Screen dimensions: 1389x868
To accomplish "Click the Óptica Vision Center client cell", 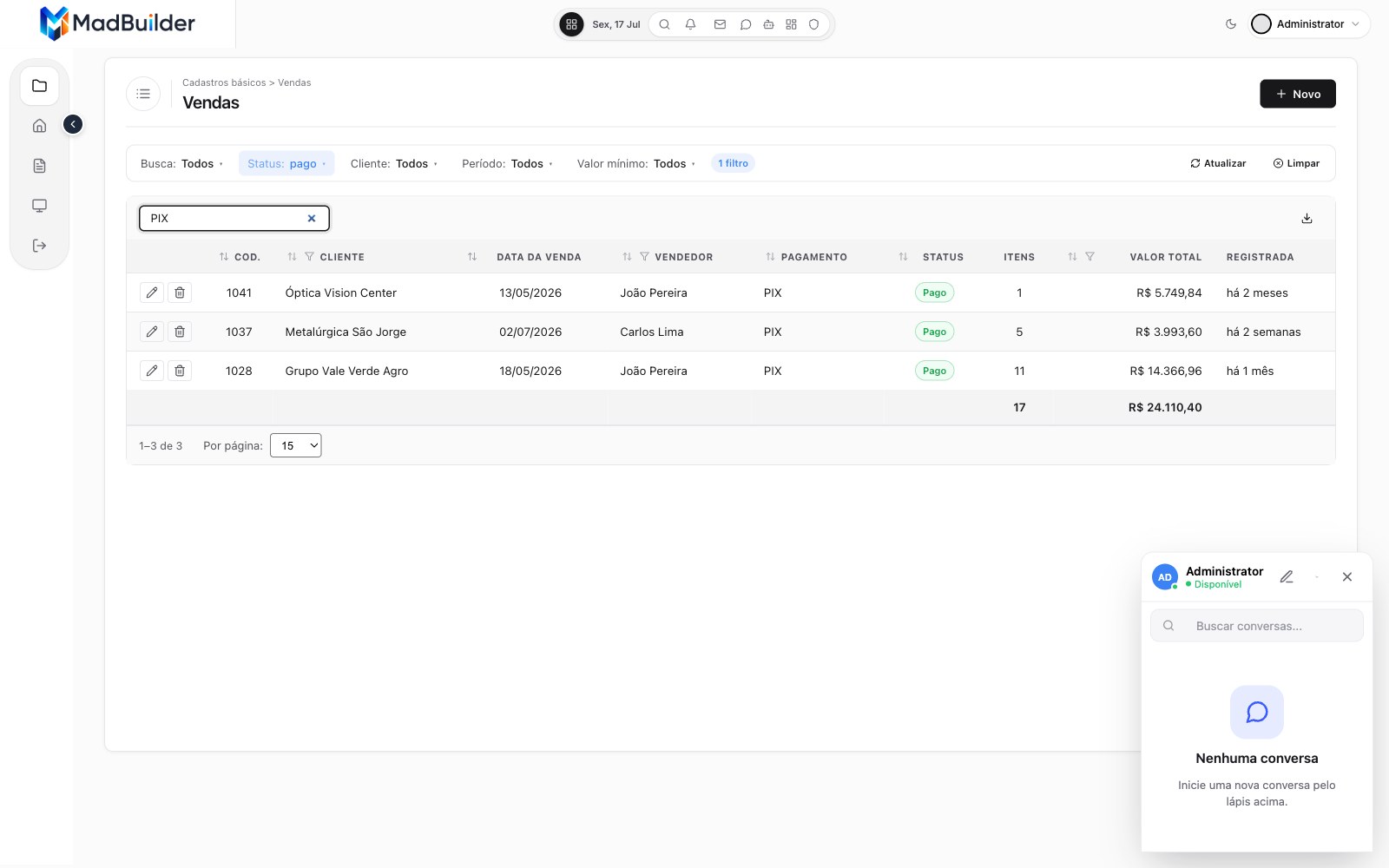I will coord(341,293).
